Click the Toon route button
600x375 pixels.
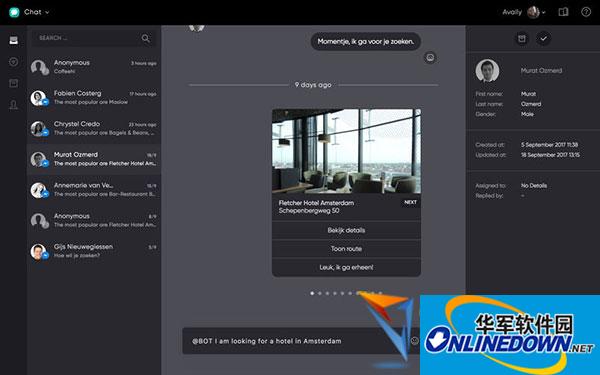(346, 249)
